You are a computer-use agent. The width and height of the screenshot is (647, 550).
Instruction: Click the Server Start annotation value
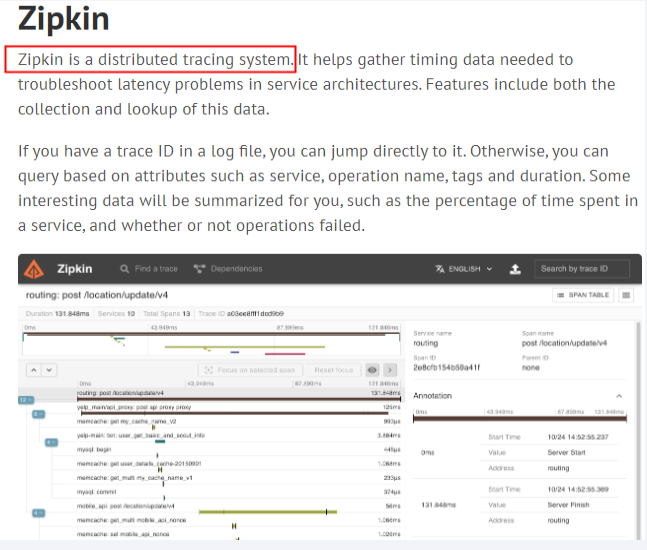click(567, 453)
